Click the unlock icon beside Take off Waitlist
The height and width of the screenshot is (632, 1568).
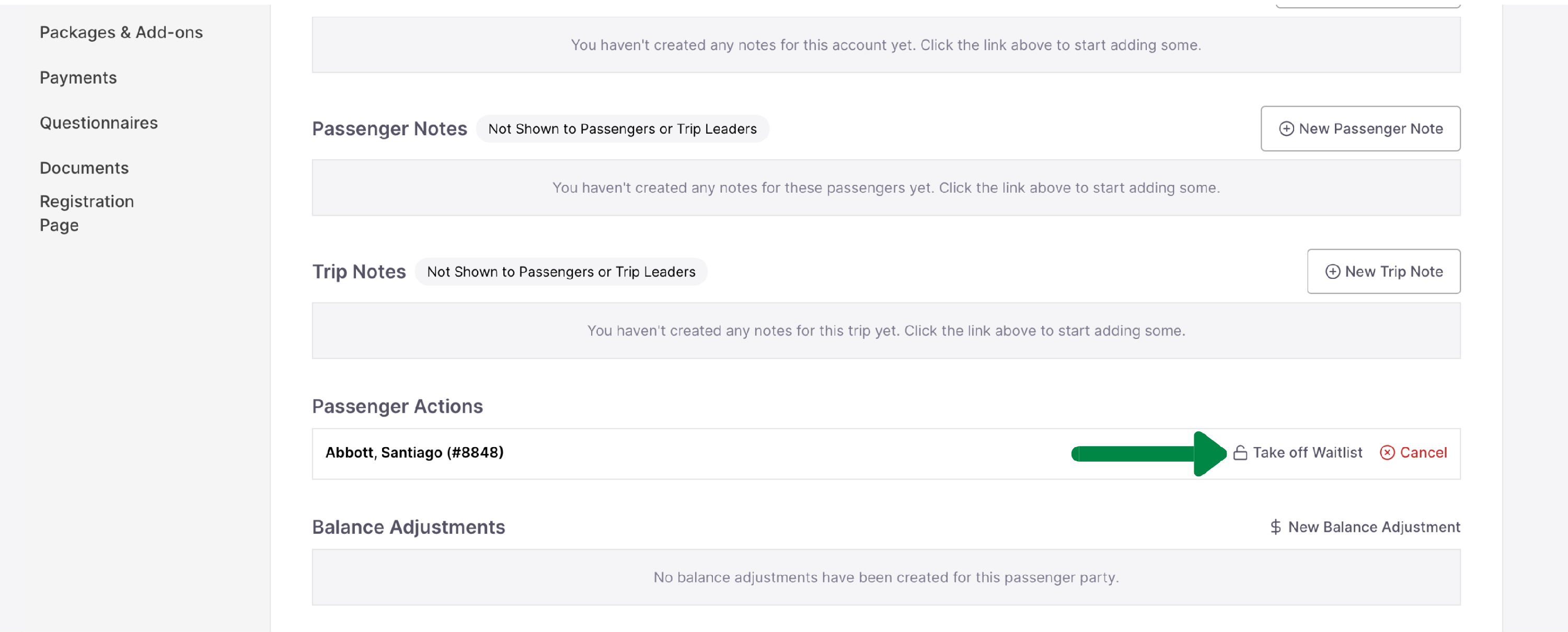pyautogui.click(x=1239, y=453)
